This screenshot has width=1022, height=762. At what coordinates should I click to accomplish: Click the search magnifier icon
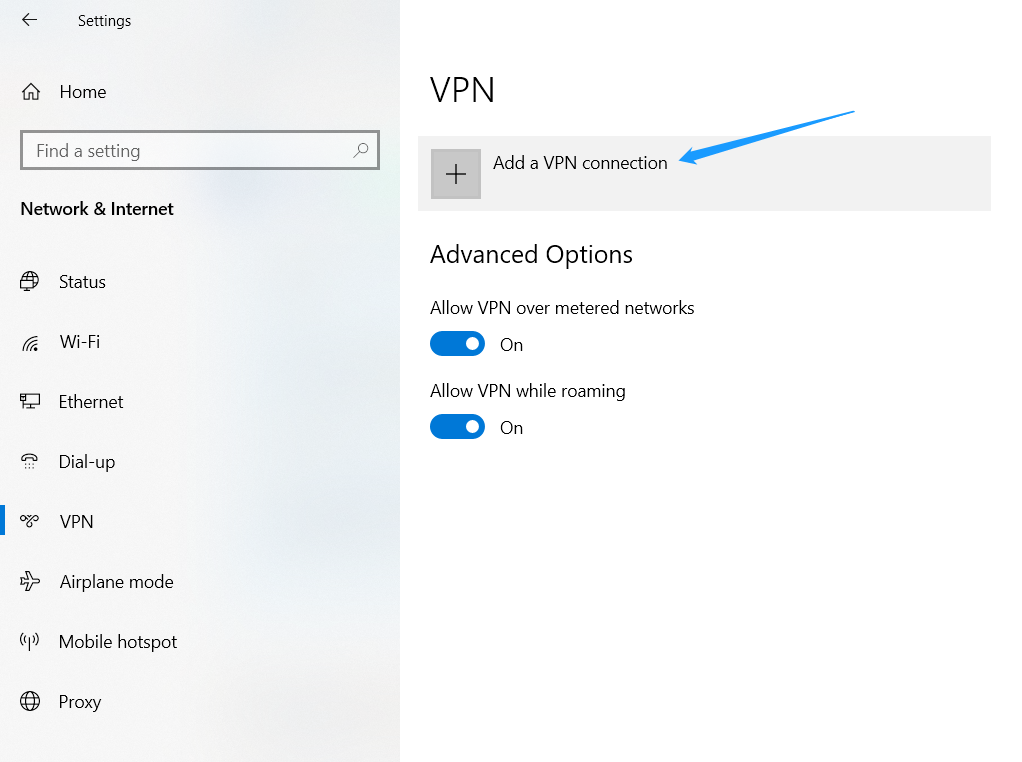[360, 151]
